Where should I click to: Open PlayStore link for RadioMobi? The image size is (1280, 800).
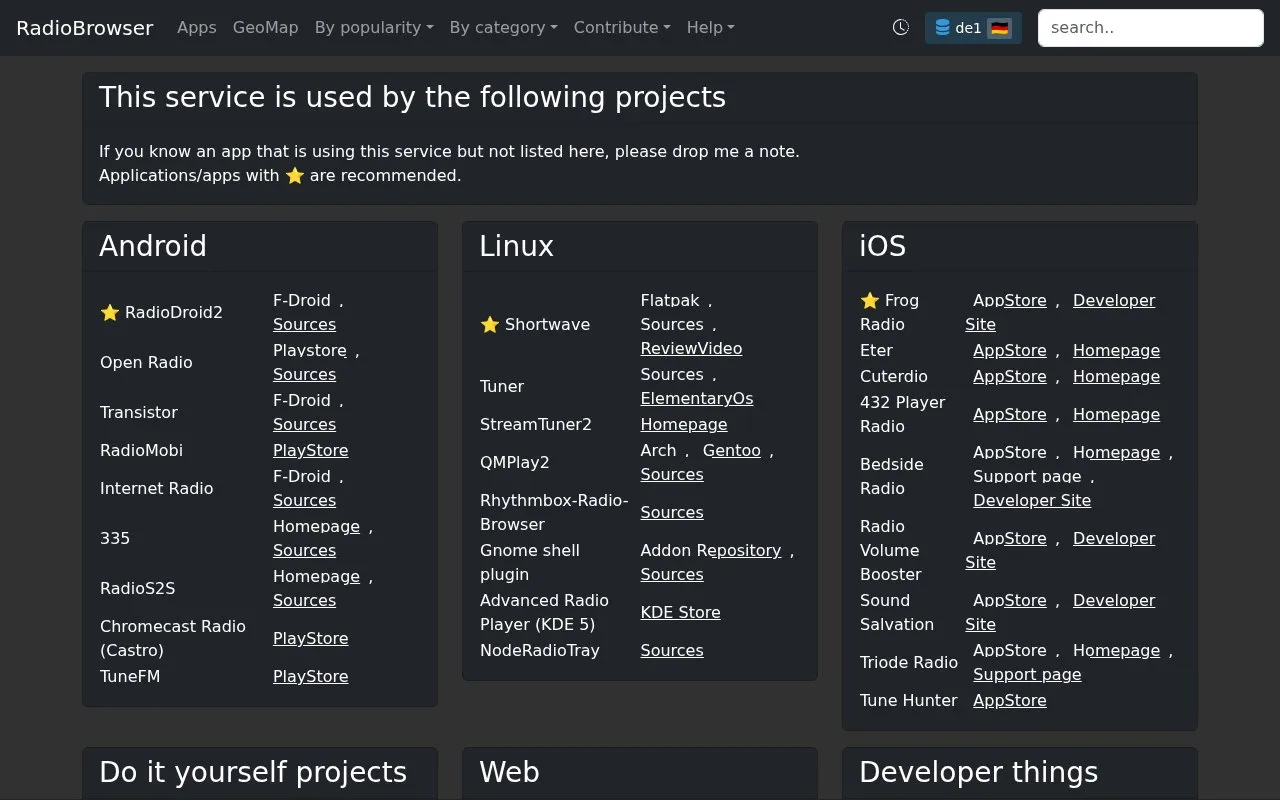click(311, 451)
